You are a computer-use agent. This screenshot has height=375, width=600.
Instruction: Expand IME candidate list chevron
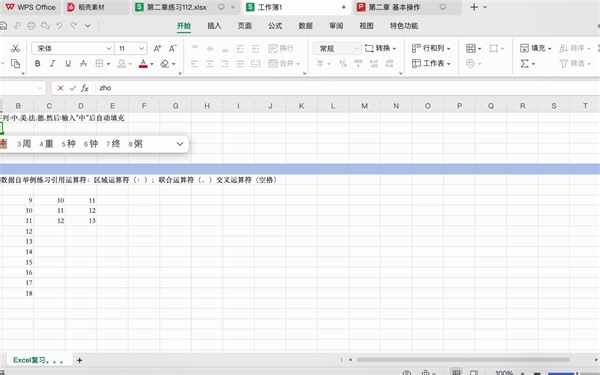pos(180,144)
